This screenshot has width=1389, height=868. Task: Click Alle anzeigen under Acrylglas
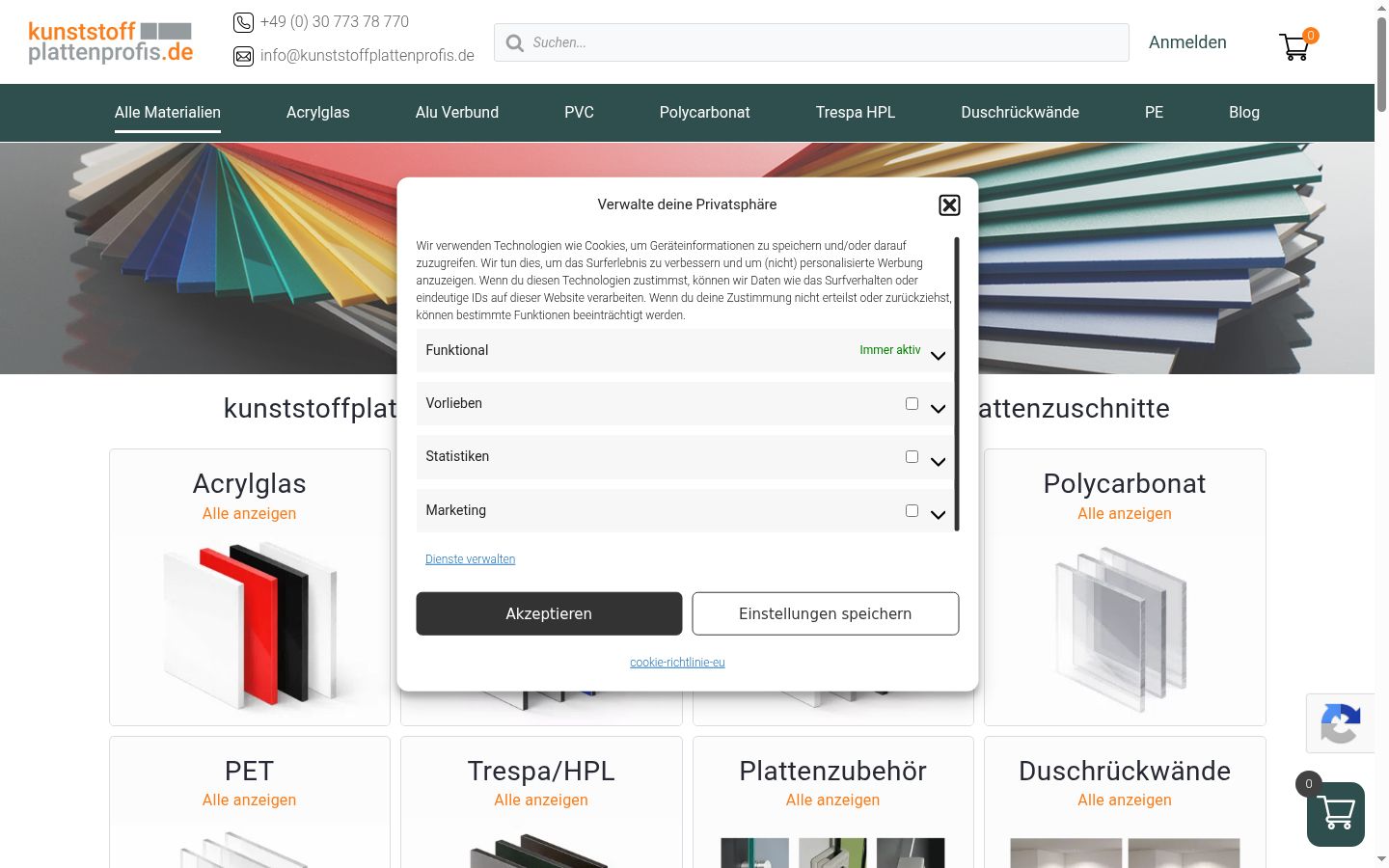pyautogui.click(x=250, y=514)
